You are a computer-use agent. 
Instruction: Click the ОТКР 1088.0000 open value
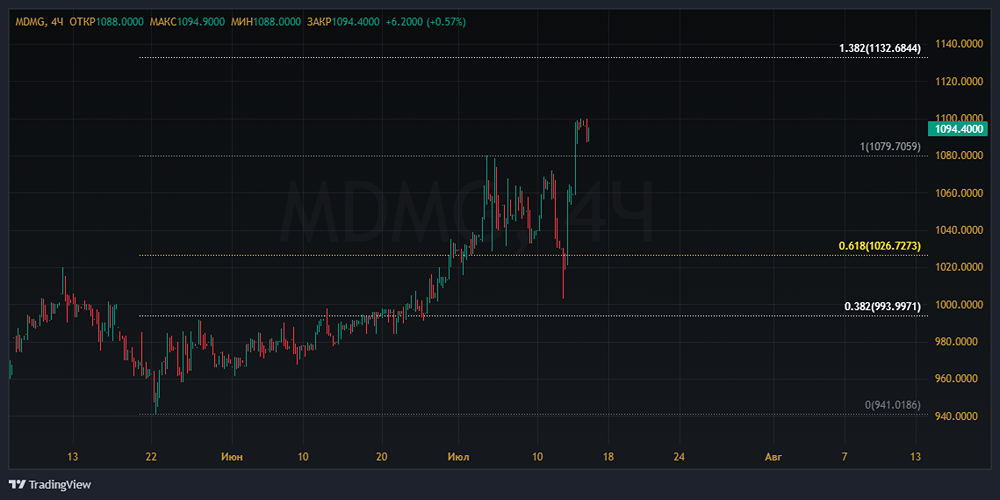(107, 22)
